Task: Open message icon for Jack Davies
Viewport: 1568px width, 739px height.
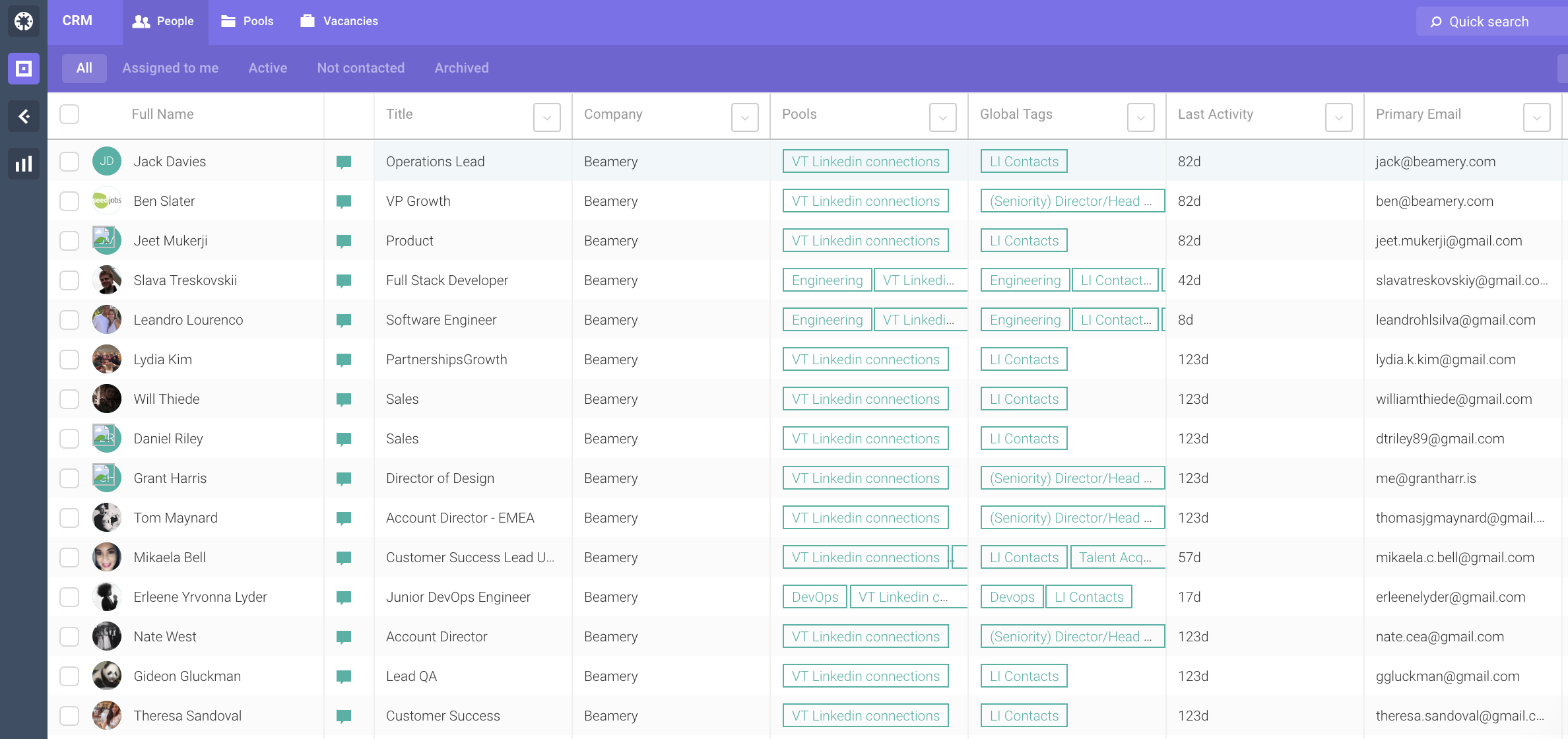Action: (343, 162)
